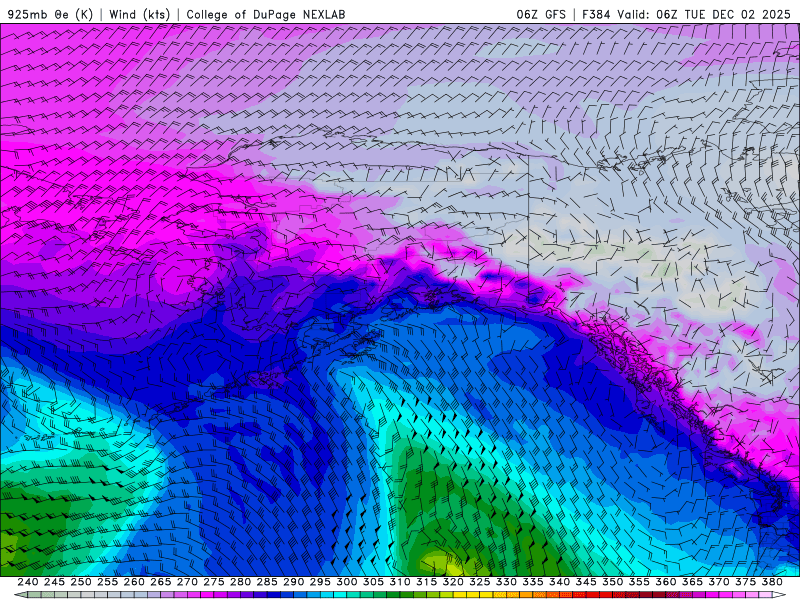This screenshot has width=800, height=600.
Task: Click the 250 color scale label
Action: [81, 582]
